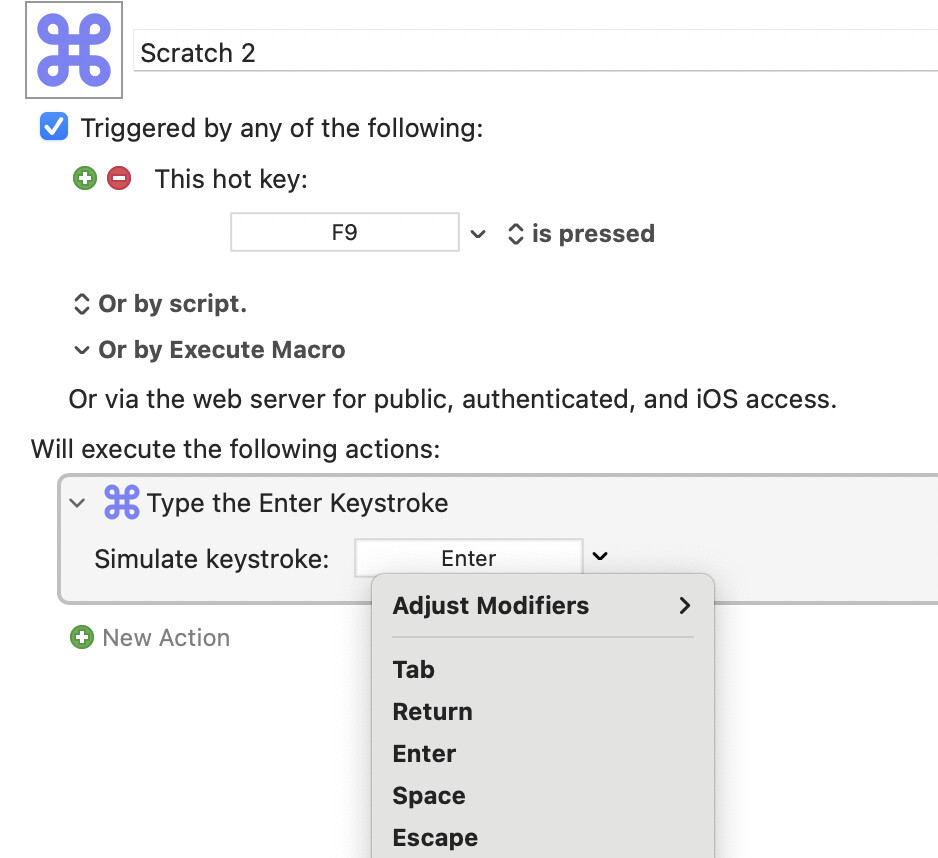The height and width of the screenshot is (858, 938).
Task: Collapse the Type the Enter Keystroke action
Action: click(78, 502)
